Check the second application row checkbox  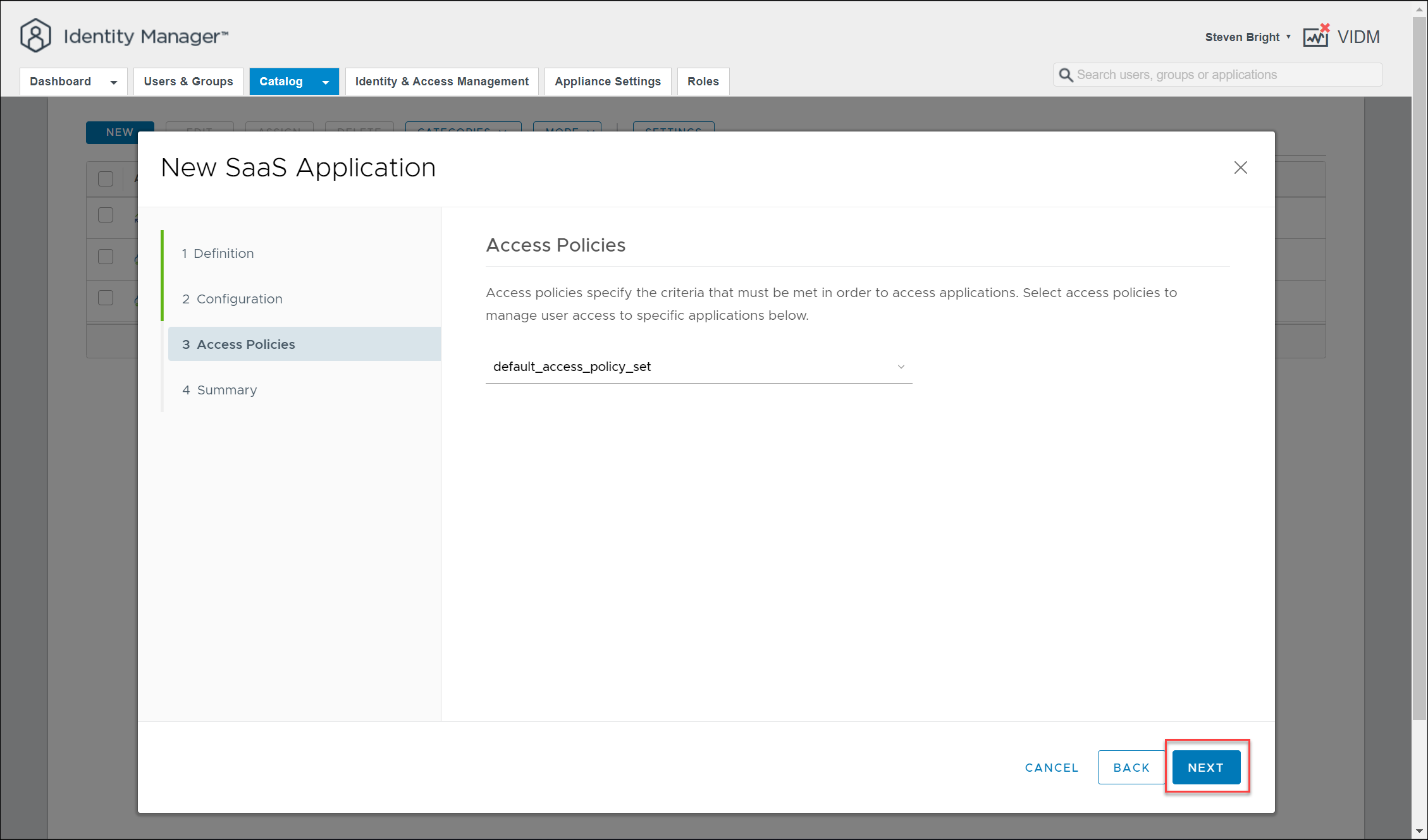click(106, 257)
